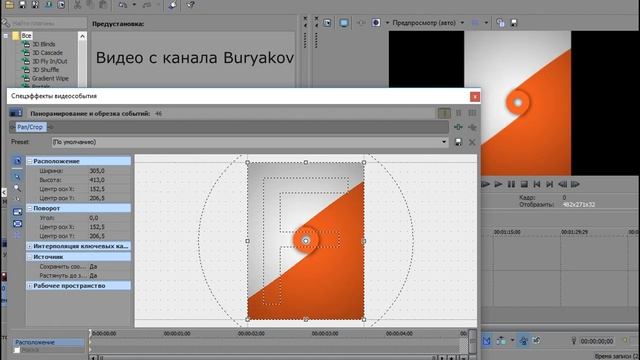Toggle the last FX dialog view-mode icon
The width and height of the screenshot is (640, 360).
(x=472, y=113)
